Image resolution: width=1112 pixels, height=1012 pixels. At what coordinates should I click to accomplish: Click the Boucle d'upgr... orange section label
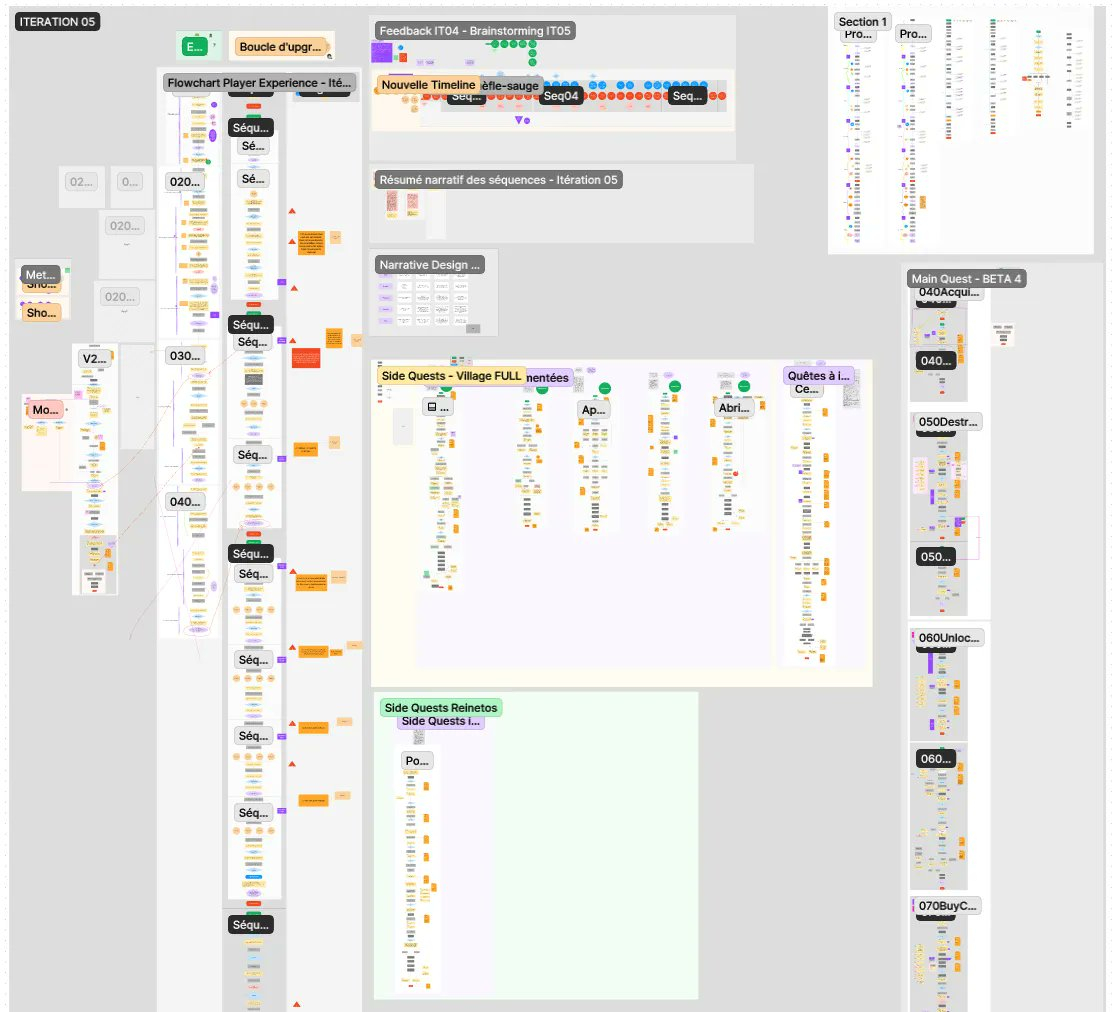[281, 47]
